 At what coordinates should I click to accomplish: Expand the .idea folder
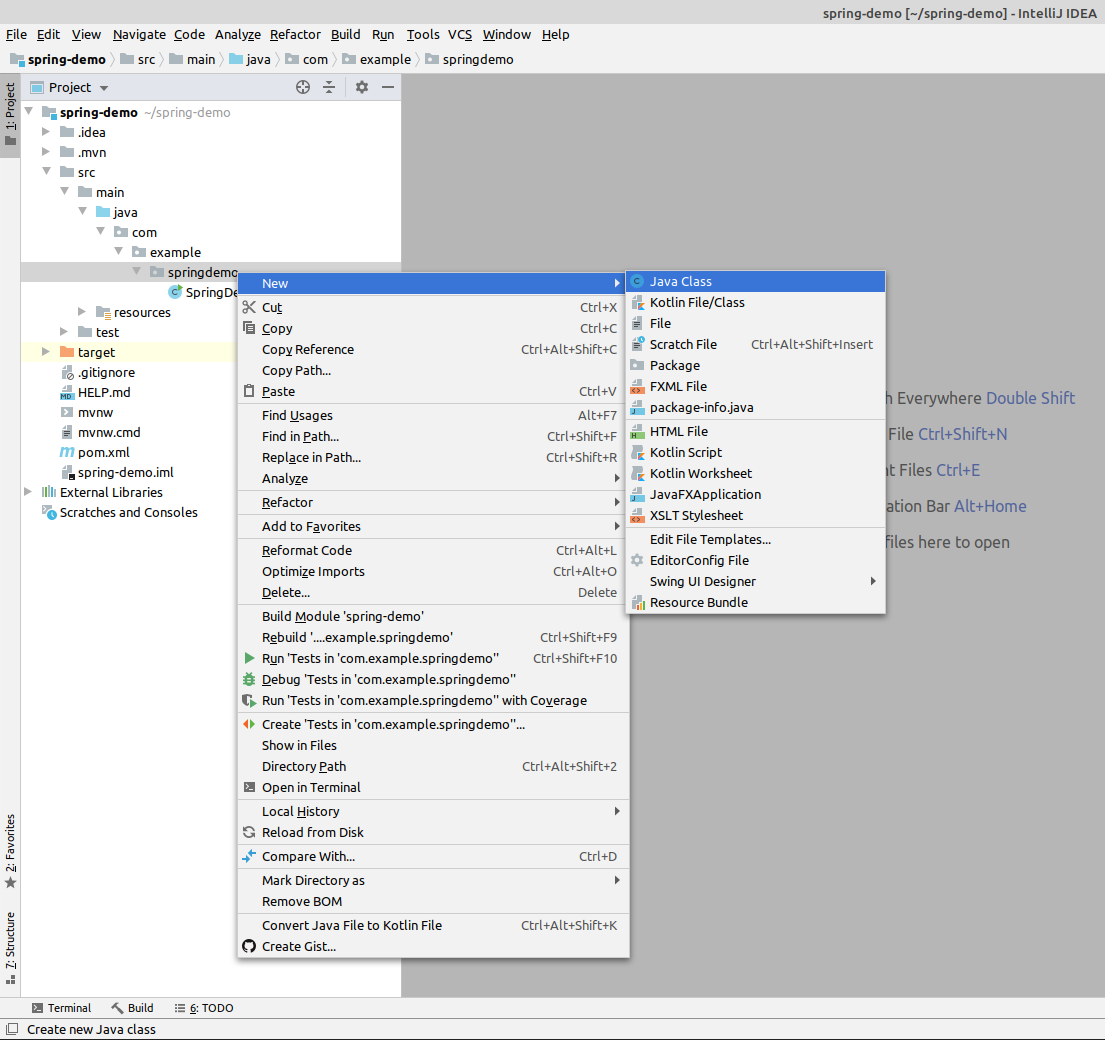click(46, 132)
